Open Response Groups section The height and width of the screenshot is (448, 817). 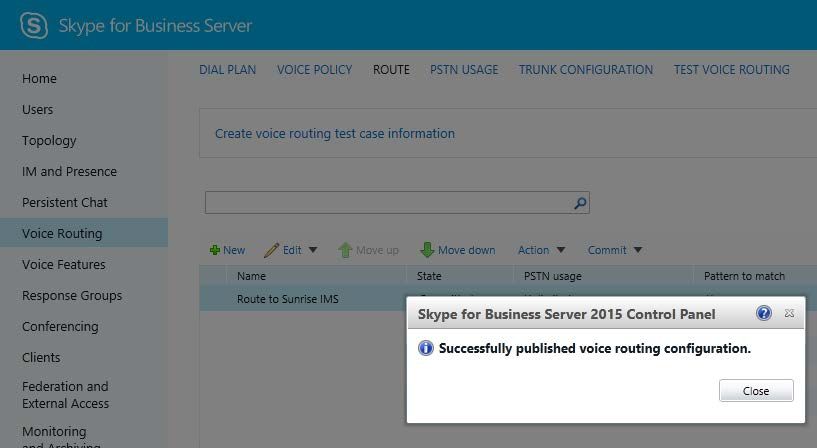point(72,296)
